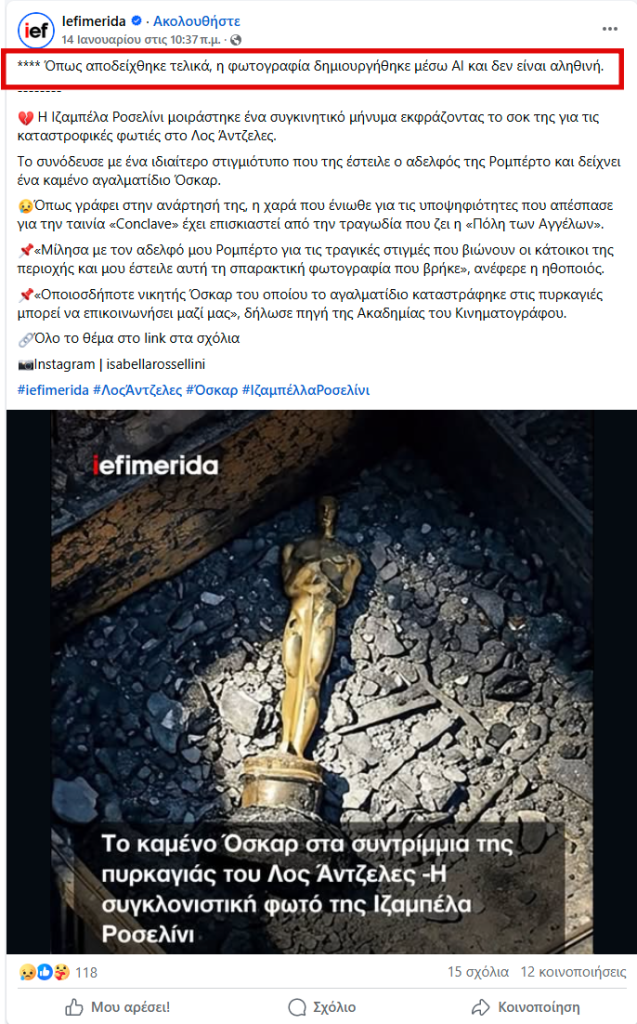Click the Κοινοποίηση share button label

(x=539, y=1007)
